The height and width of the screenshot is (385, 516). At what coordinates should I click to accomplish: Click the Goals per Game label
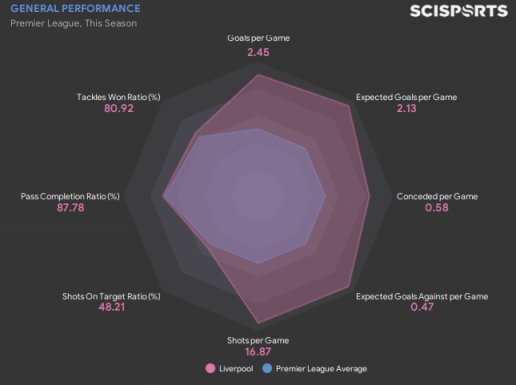point(258,38)
